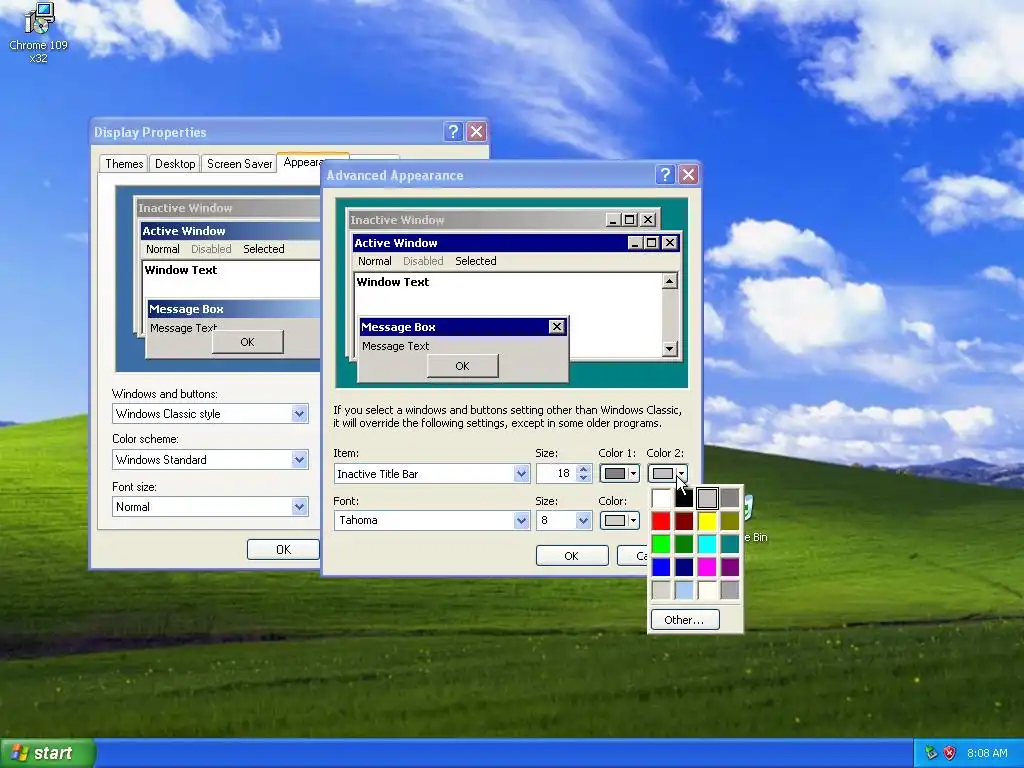Click the red security shield tray icon

tap(950, 753)
